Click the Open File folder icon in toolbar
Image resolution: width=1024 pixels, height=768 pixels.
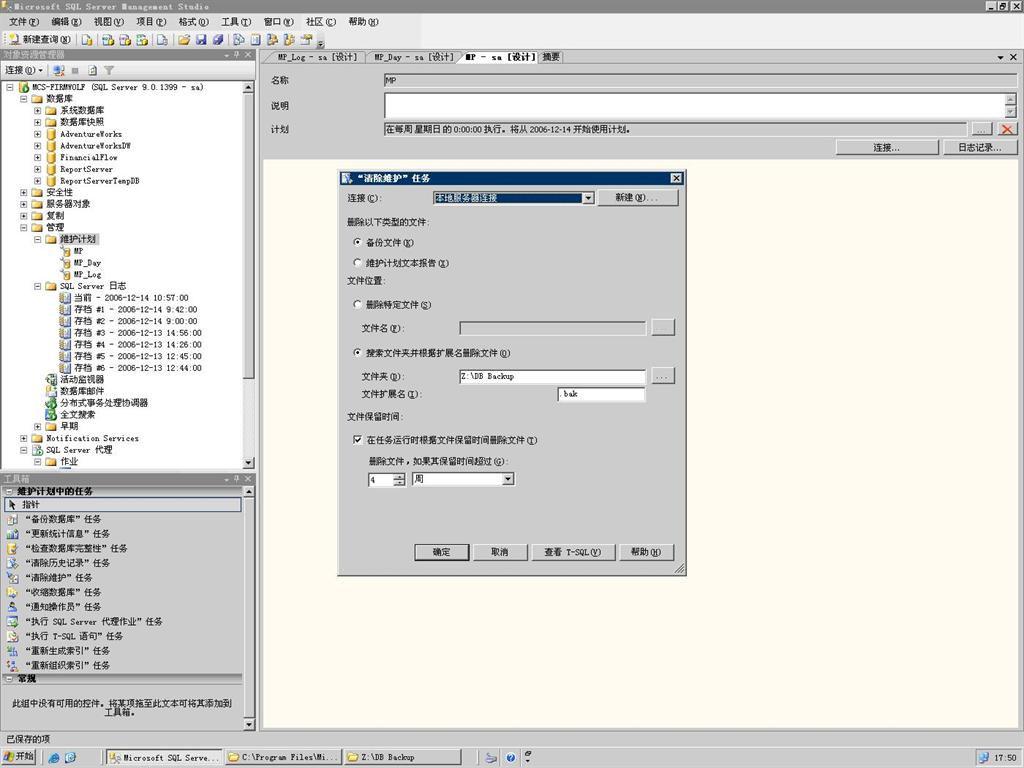pos(184,40)
